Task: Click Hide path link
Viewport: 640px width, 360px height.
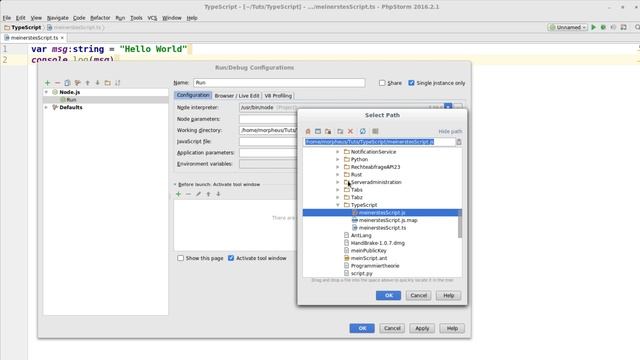Action: [x=450, y=131]
